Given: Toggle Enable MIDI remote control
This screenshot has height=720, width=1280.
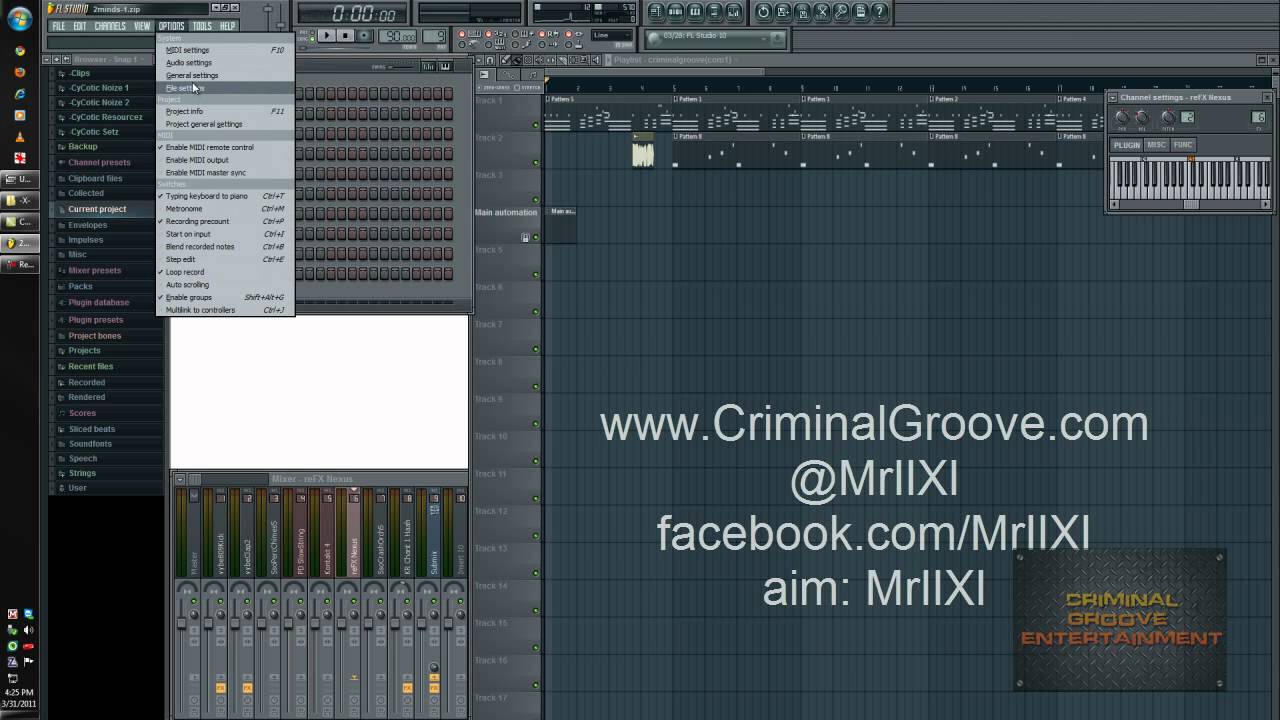Looking at the screenshot, I should [209, 147].
